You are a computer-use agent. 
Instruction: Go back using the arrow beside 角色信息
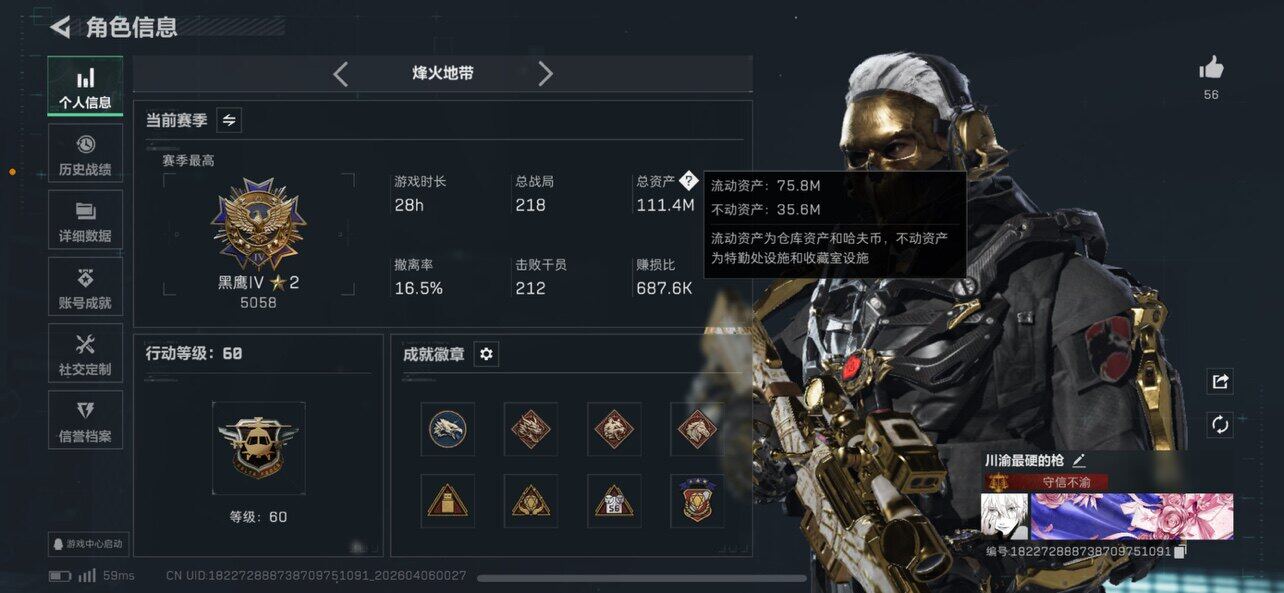click(60, 27)
